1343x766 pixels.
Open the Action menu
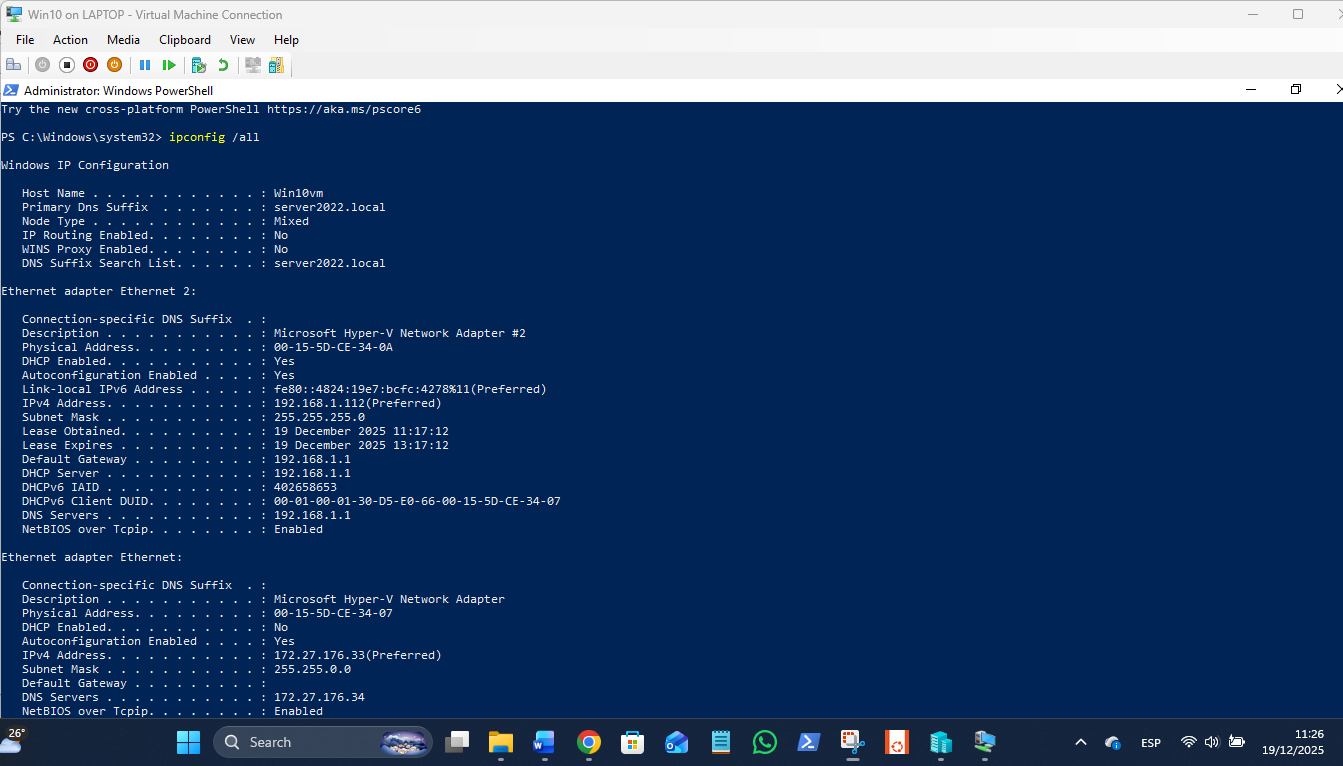pyautogui.click(x=70, y=40)
